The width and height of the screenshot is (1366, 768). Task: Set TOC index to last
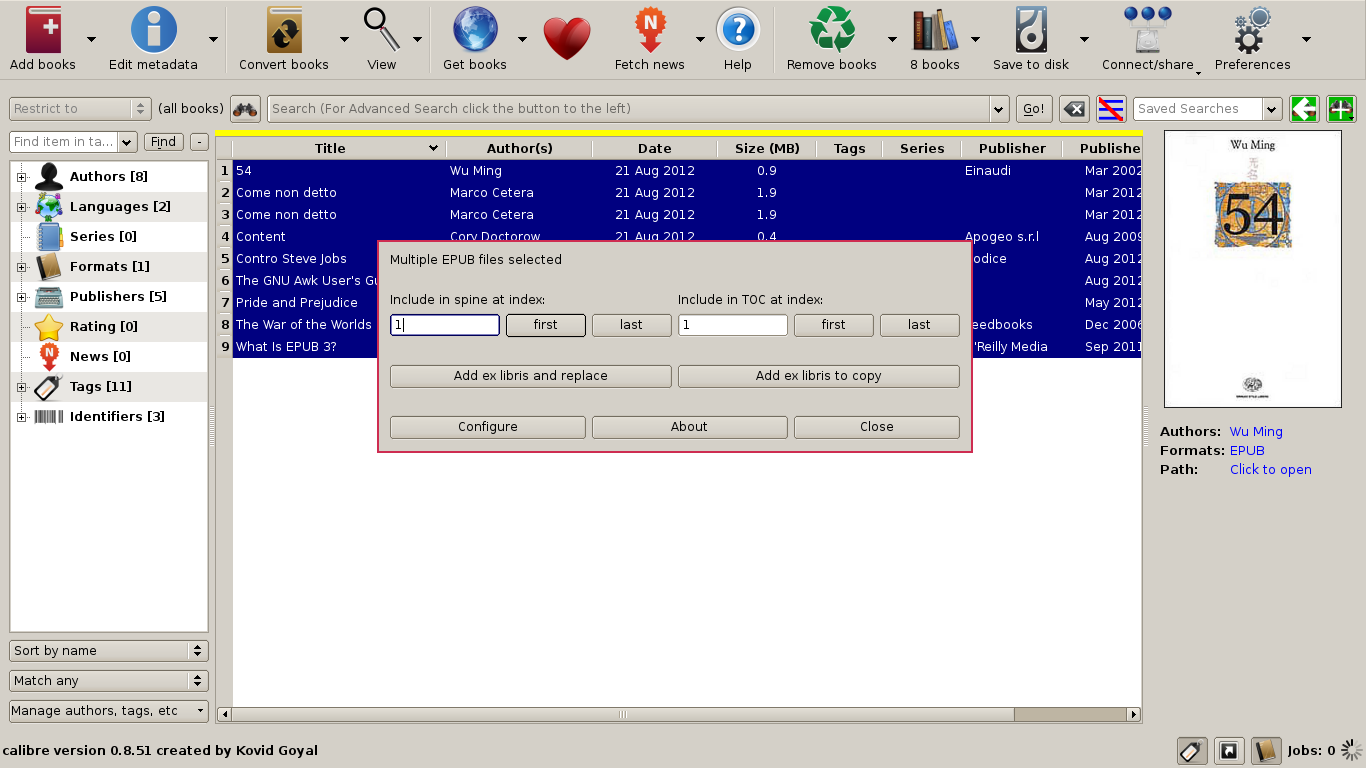click(x=920, y=325)
